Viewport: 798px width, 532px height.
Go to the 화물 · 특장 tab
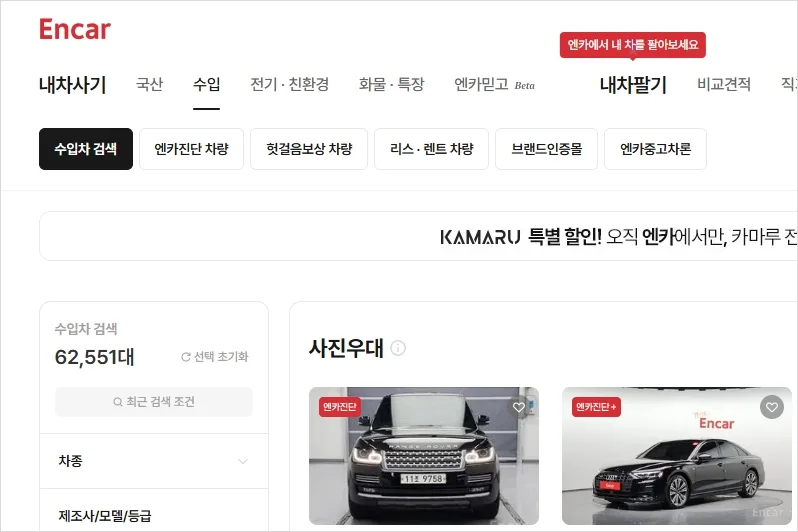click(391, 84)
